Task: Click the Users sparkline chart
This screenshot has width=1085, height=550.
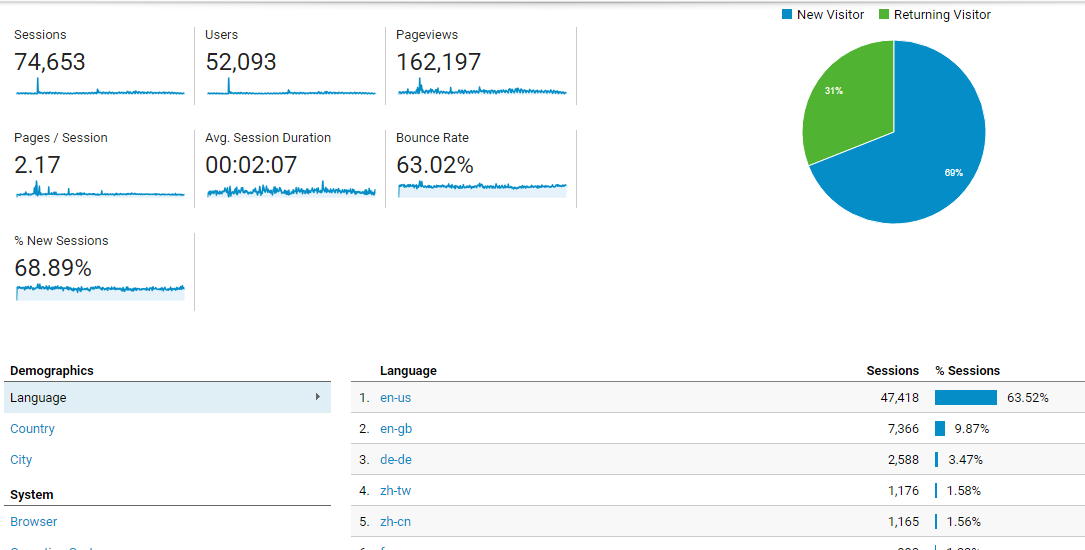Action: tap(291, 86)
